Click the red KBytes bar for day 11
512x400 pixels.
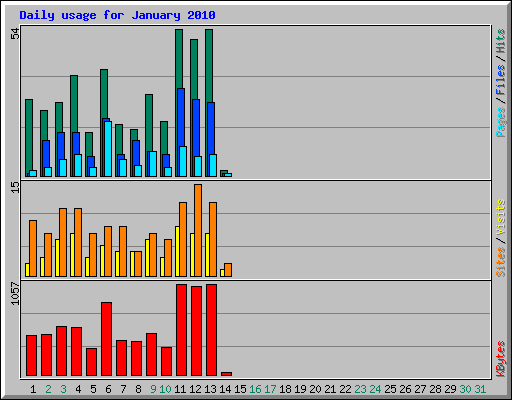(x=182, y=330)
